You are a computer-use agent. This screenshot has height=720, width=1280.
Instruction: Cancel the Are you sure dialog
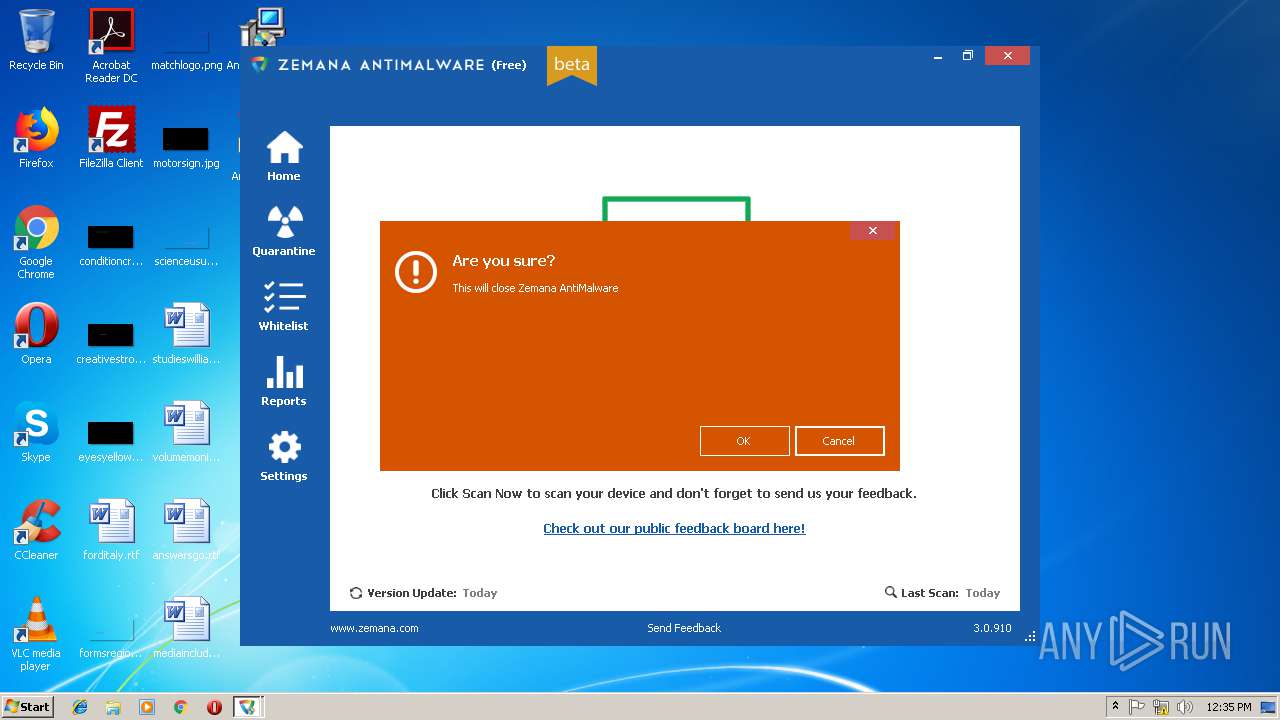(839, 441)
